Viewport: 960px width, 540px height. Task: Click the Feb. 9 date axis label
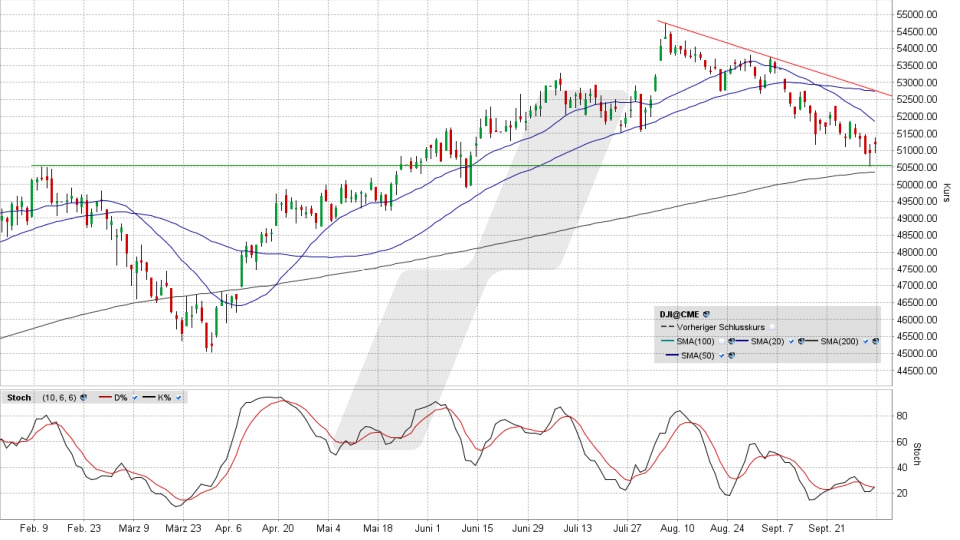(34, 528)
